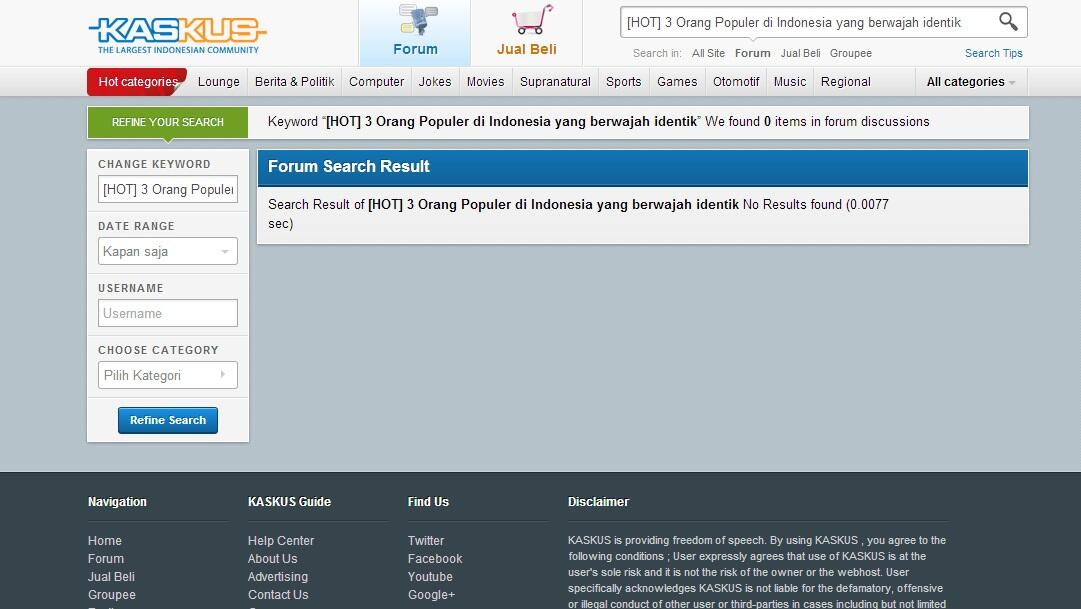
Task: Expand the All categories dropdown
Action: tap(971, 81)
